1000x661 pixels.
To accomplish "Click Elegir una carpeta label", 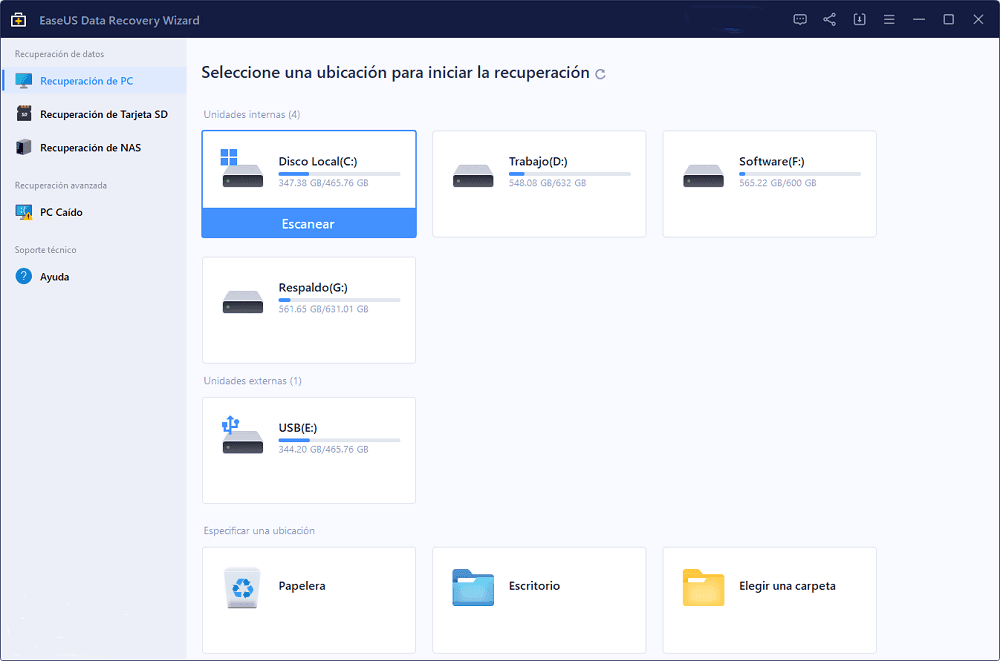I will (787, 586).
